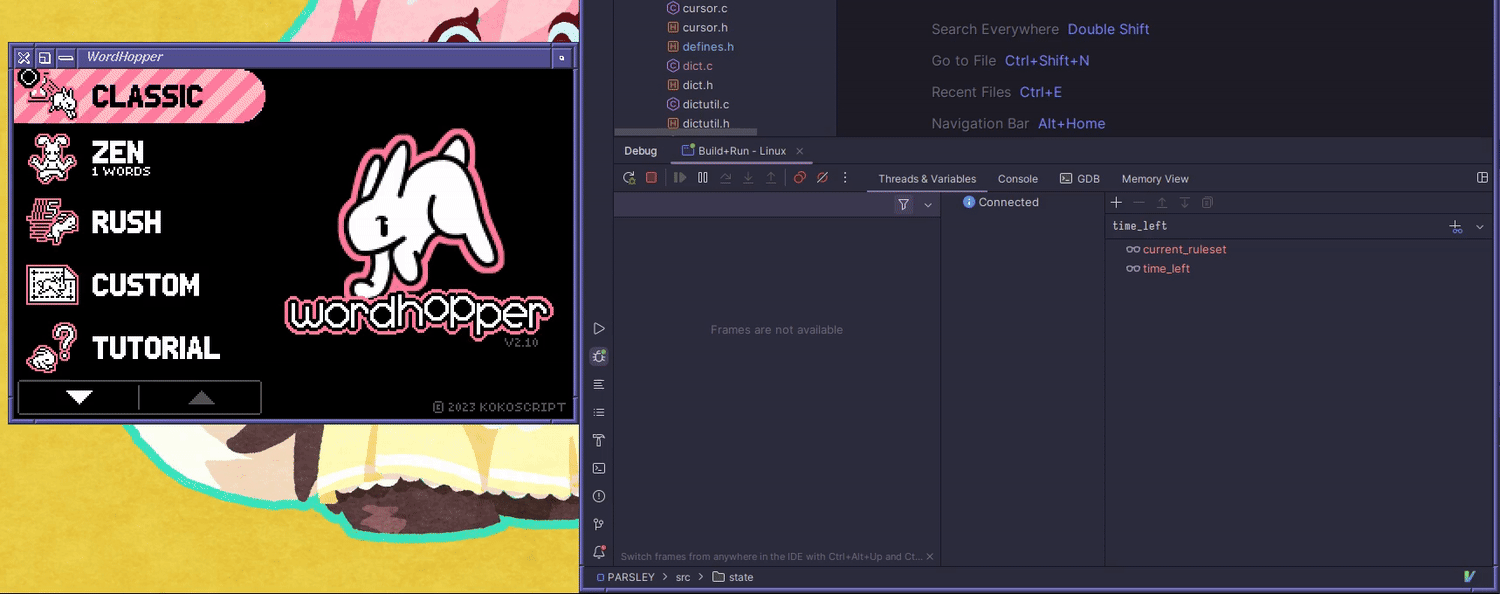Stop the running debug process
The width and height of the screenshot is (1500, 594).
(x=651, y=178)
